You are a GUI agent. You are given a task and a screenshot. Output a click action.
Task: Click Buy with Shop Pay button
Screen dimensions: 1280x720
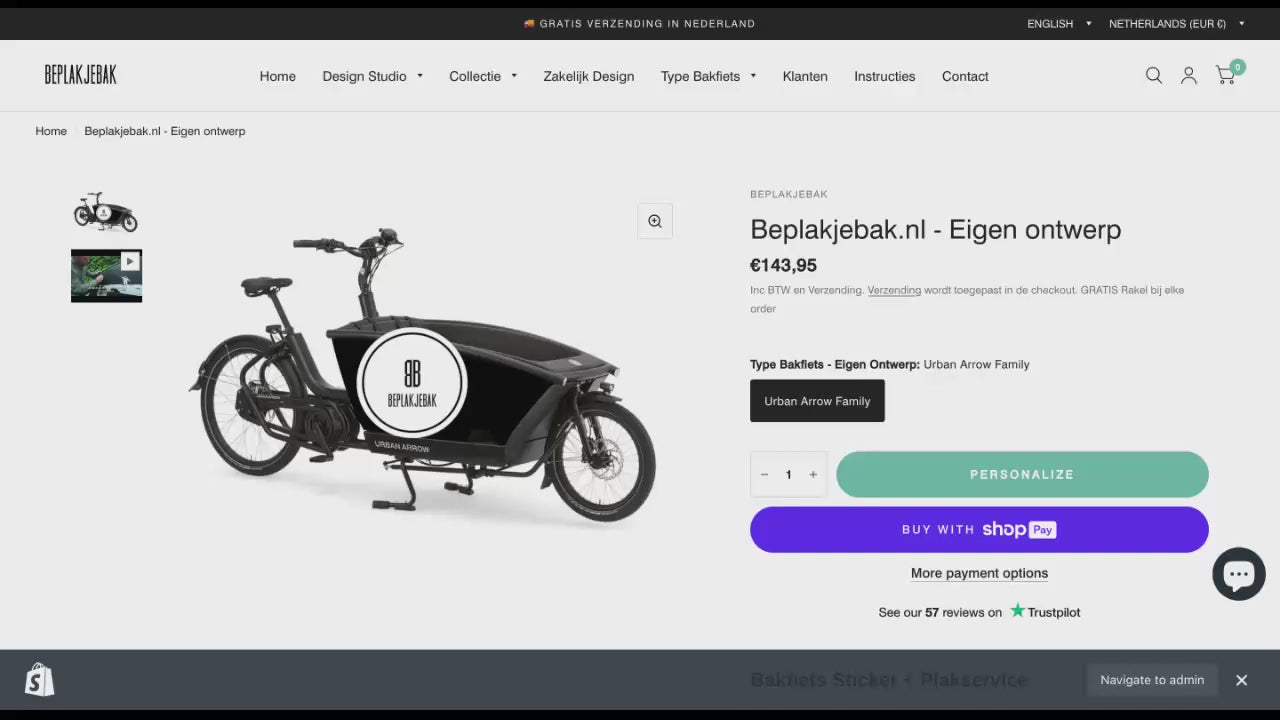coord(979,529)
